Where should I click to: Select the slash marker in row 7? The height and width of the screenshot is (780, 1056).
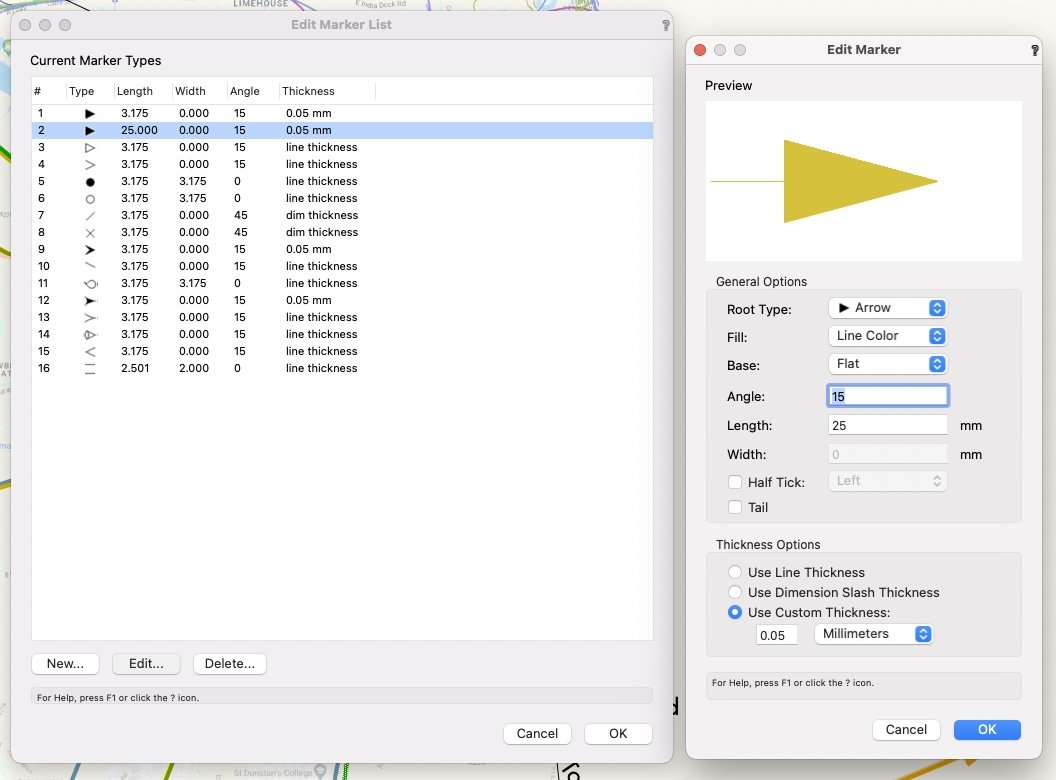tap(90, 215)
